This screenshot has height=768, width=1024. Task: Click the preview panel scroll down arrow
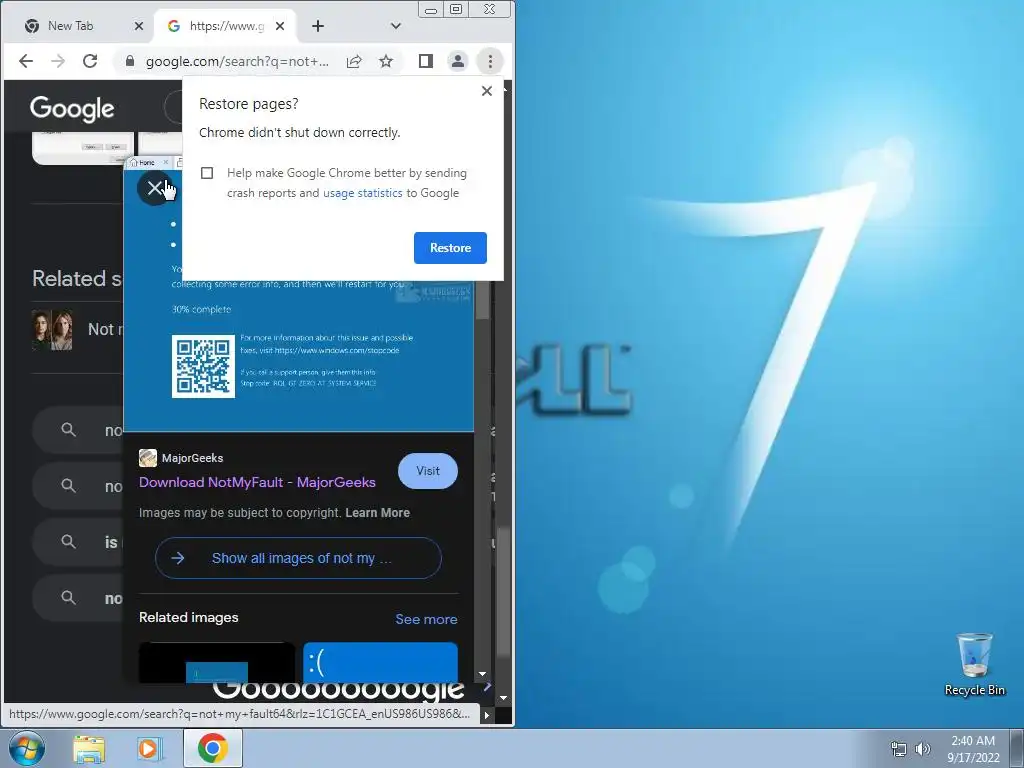[482, 674]
